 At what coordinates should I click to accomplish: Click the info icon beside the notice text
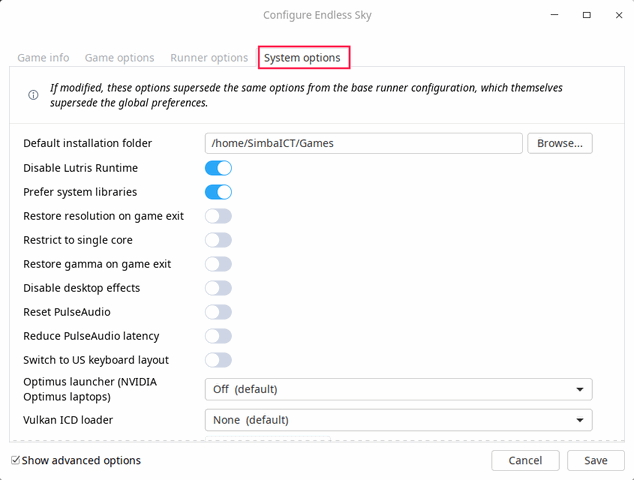(x=33, y=95)
